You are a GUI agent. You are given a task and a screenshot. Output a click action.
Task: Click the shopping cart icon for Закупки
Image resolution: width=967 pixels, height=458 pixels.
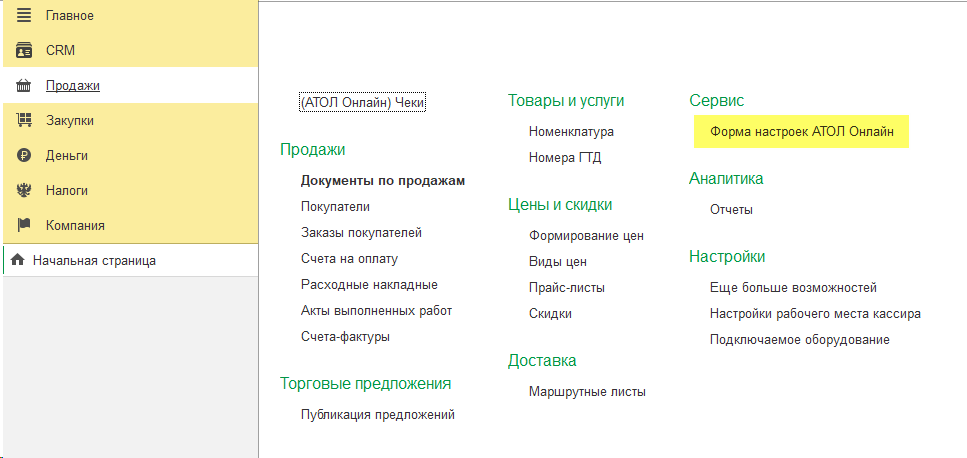click(x=23, y=120)
